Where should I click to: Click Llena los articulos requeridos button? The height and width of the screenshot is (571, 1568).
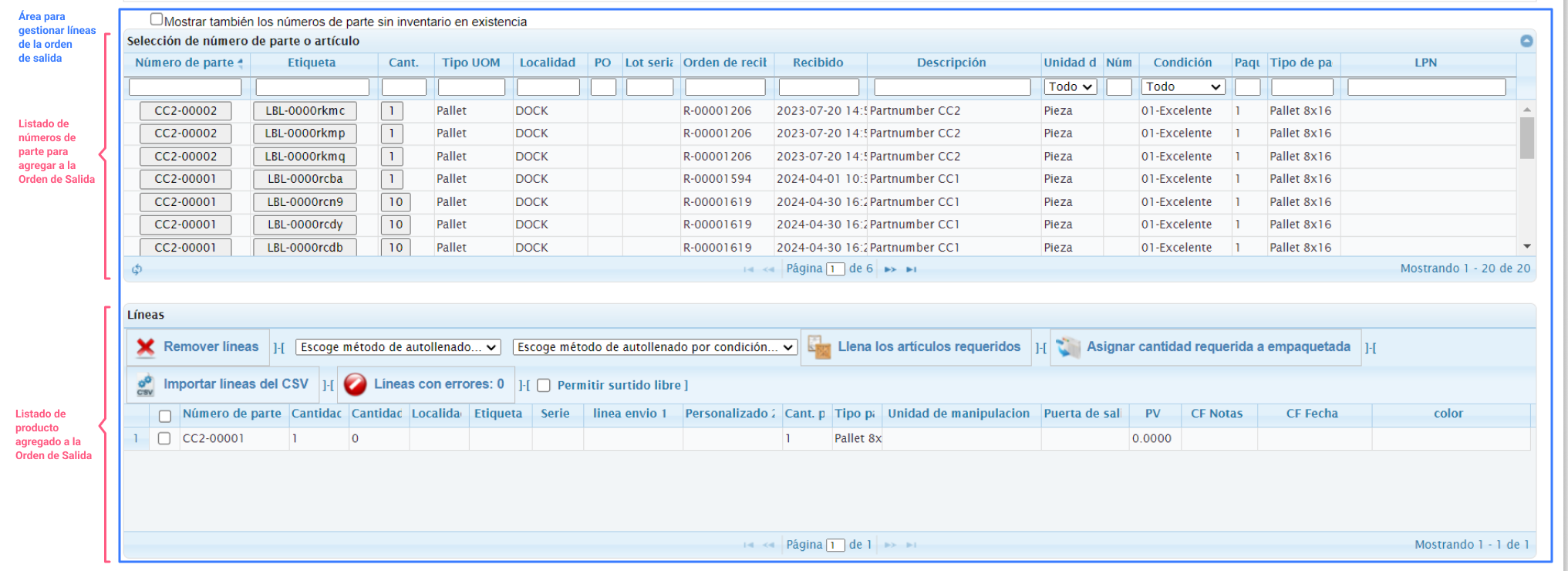click(916, 347)
